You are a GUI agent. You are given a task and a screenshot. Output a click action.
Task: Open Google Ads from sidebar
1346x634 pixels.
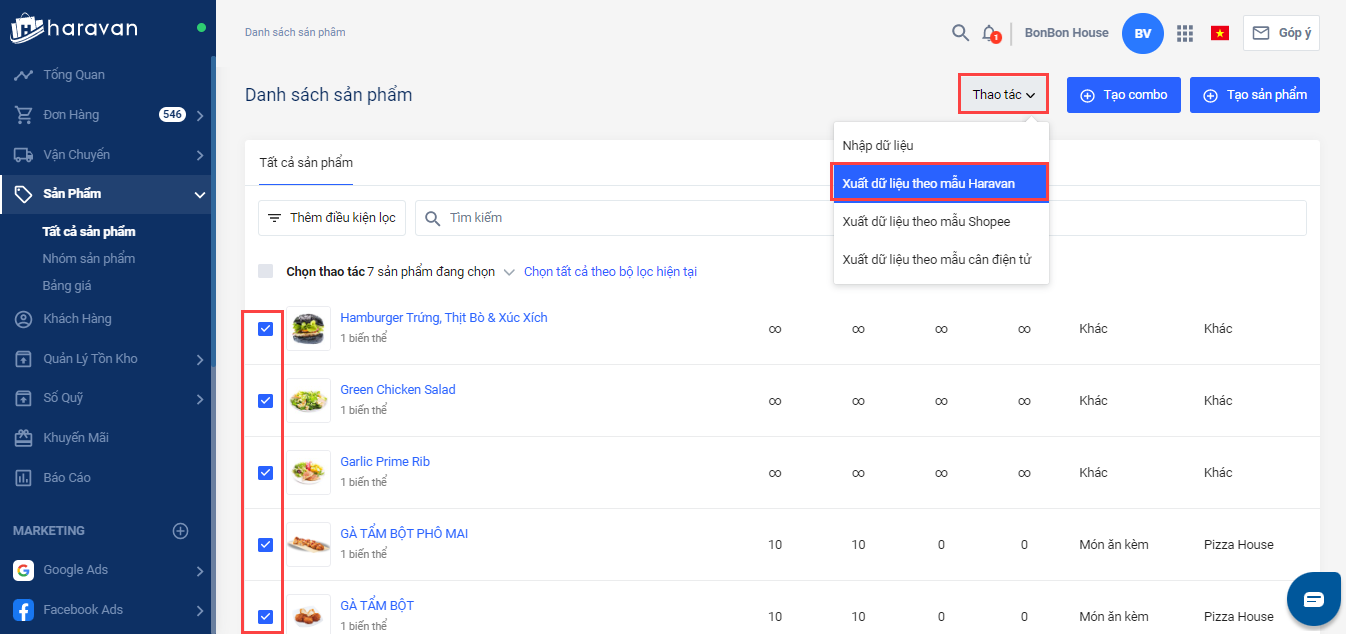tap(75, 570)
